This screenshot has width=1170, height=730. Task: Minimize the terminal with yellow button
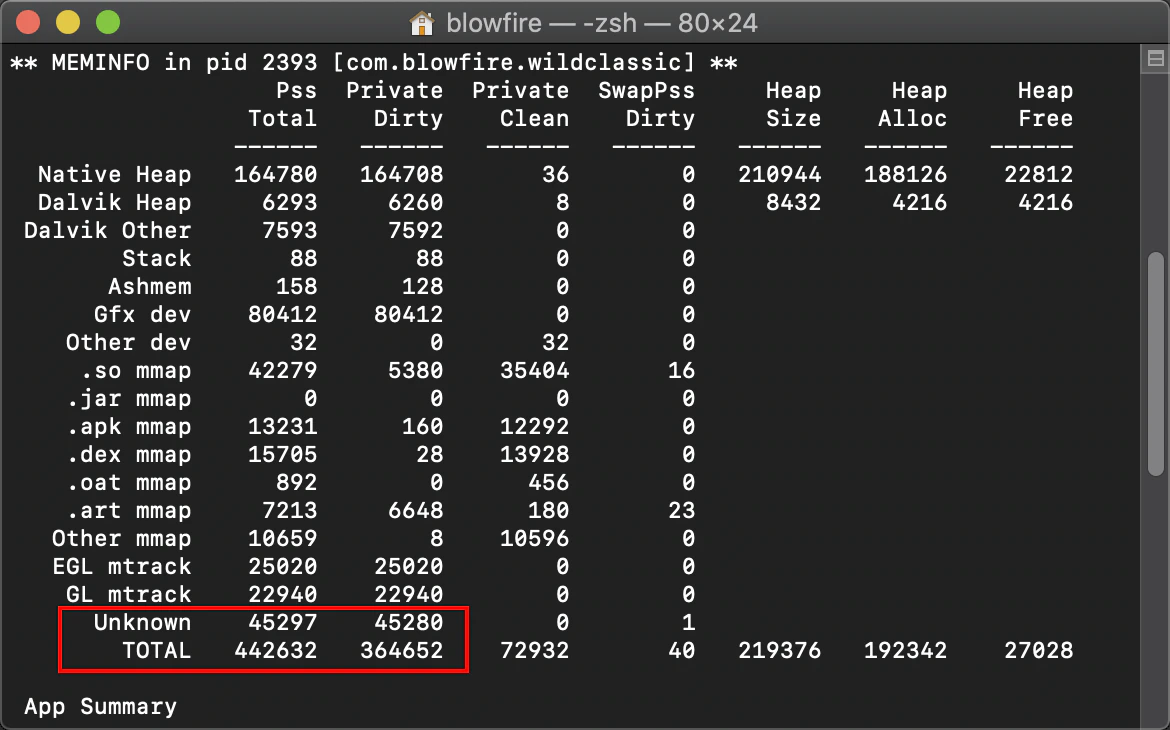click(68, 22)
